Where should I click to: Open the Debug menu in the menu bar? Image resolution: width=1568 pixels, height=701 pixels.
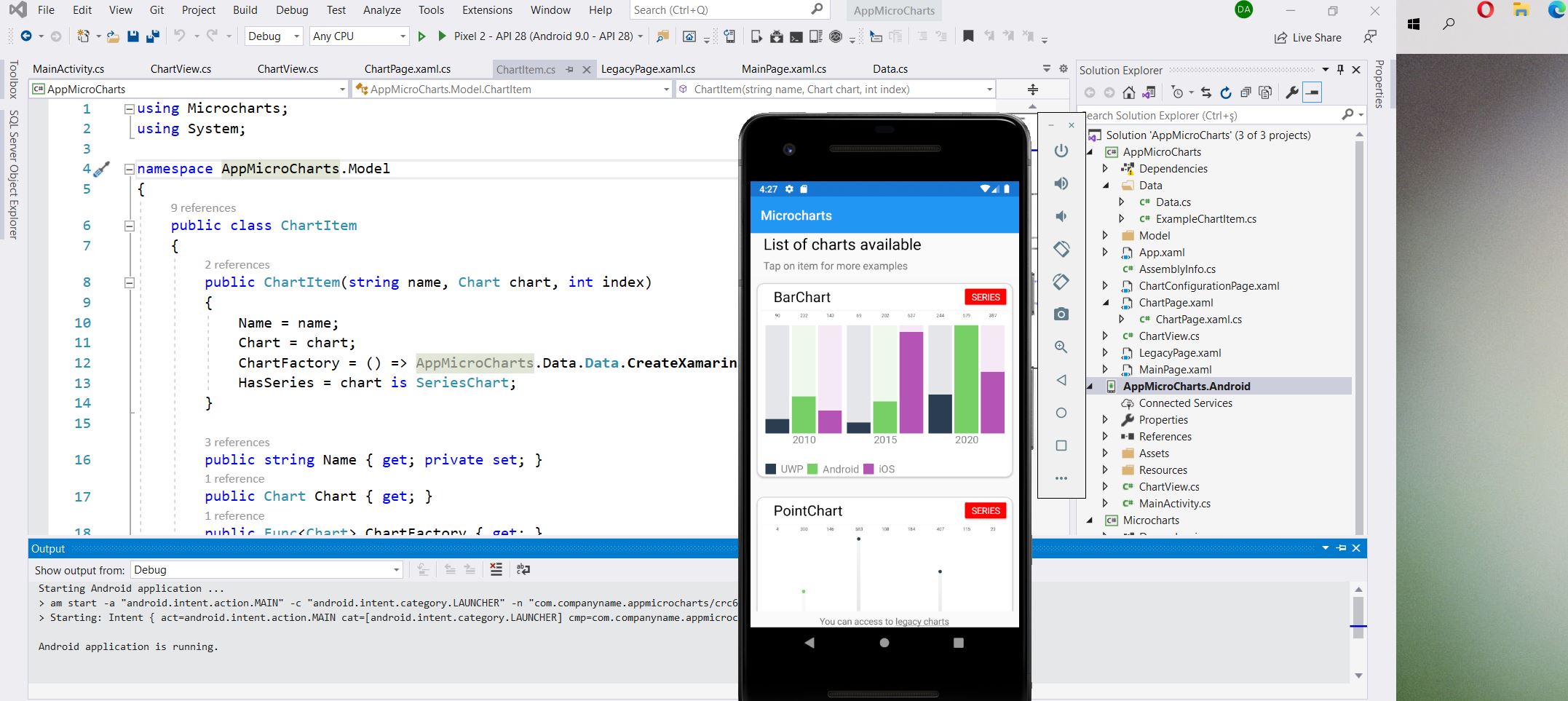point(292,10)
